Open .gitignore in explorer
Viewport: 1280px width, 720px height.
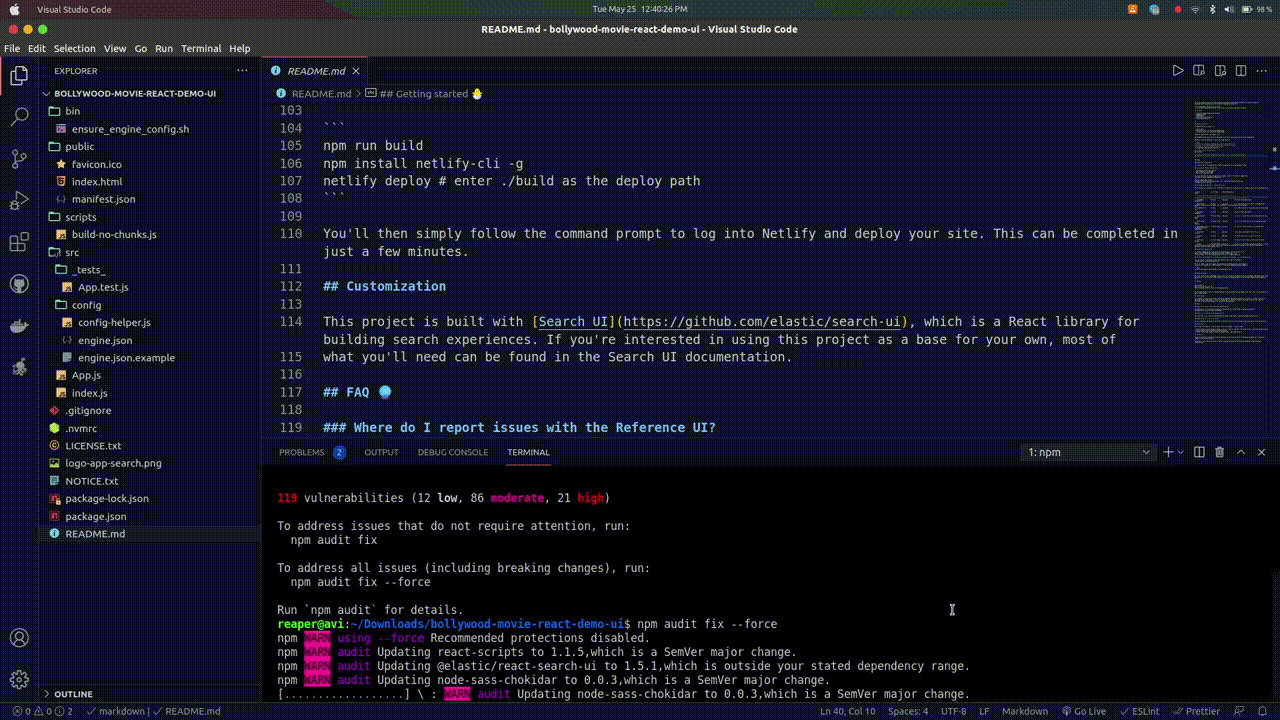coord(150,410)
